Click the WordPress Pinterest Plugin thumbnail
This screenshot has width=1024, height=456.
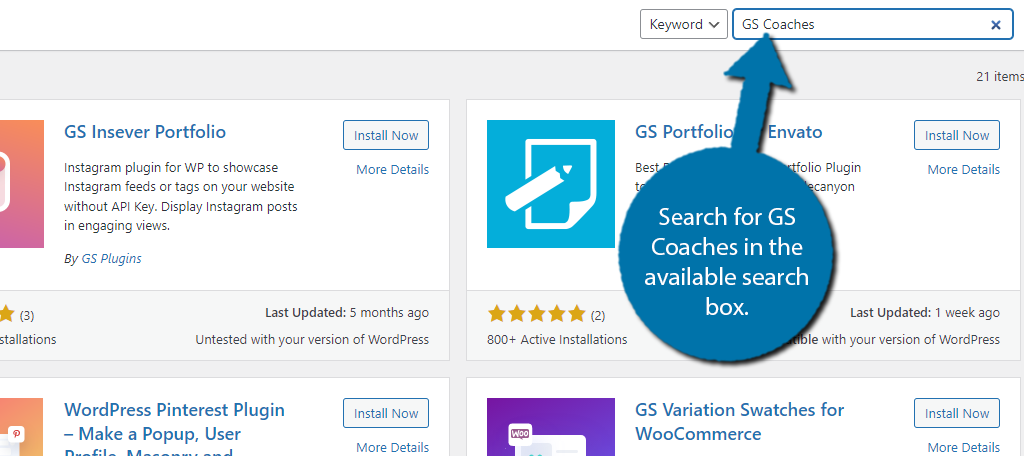coord(22,427)
